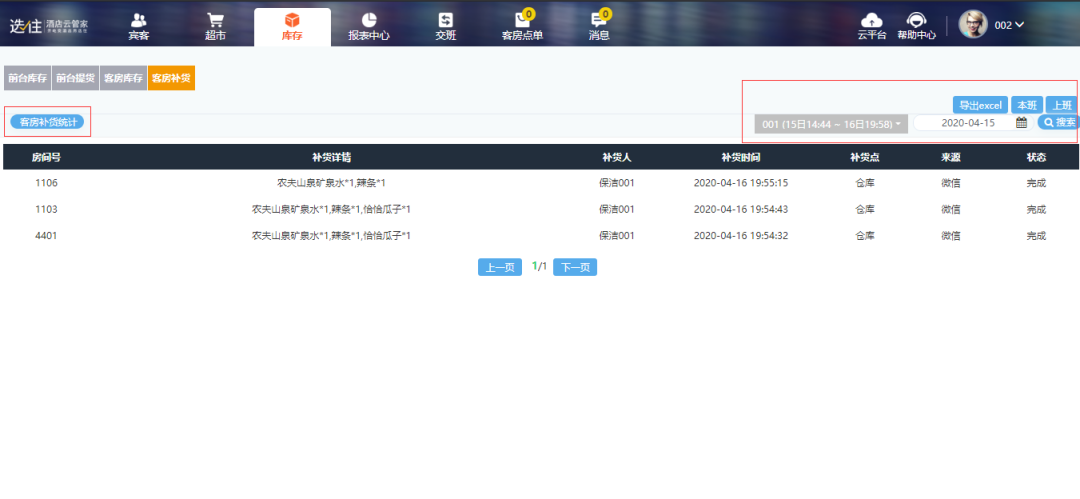Click timestamp 2020-04-16 19:54:32
This screenshot has height=499, width=1080.
coord(740,236)
